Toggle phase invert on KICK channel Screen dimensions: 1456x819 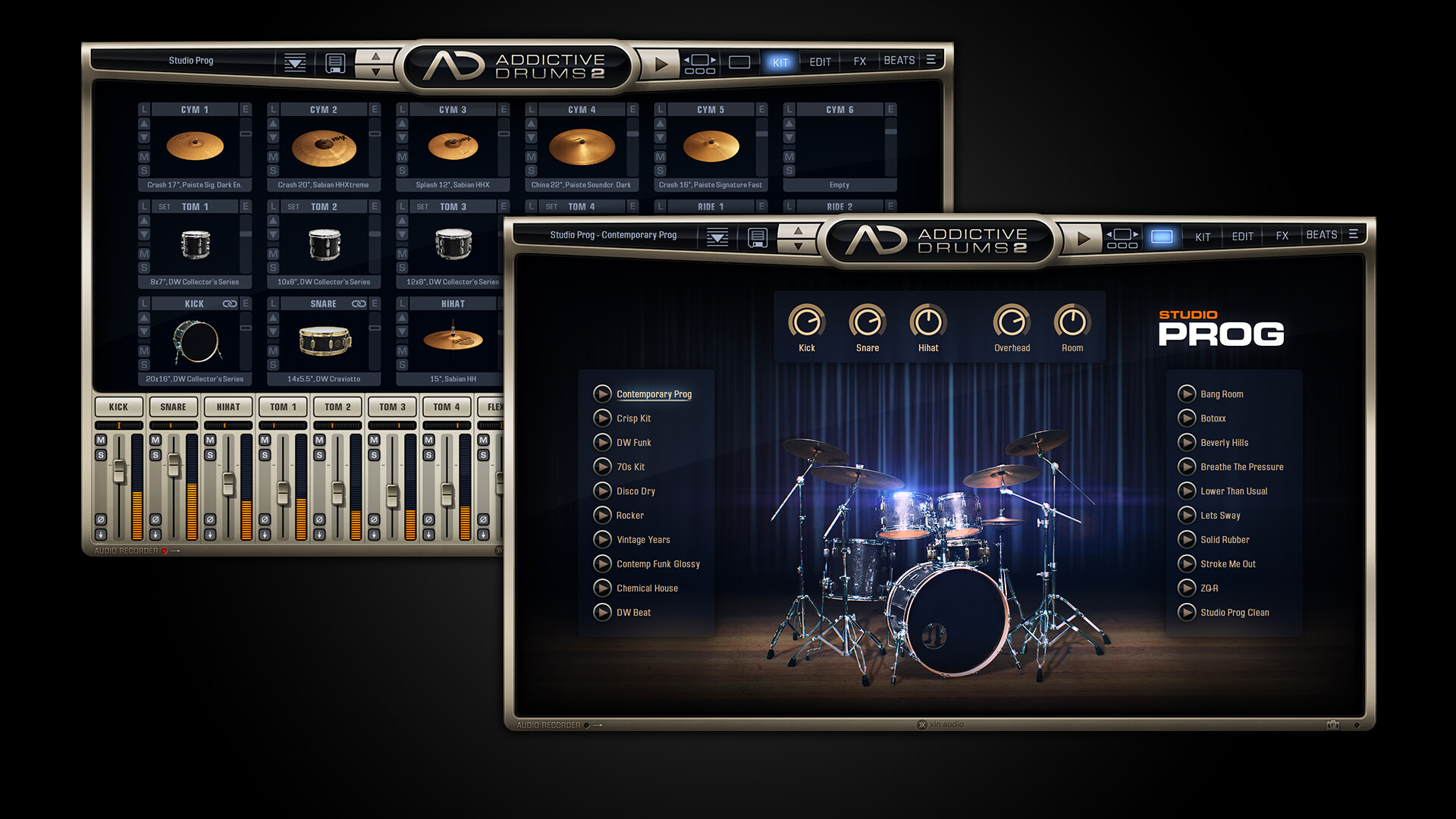101,519
